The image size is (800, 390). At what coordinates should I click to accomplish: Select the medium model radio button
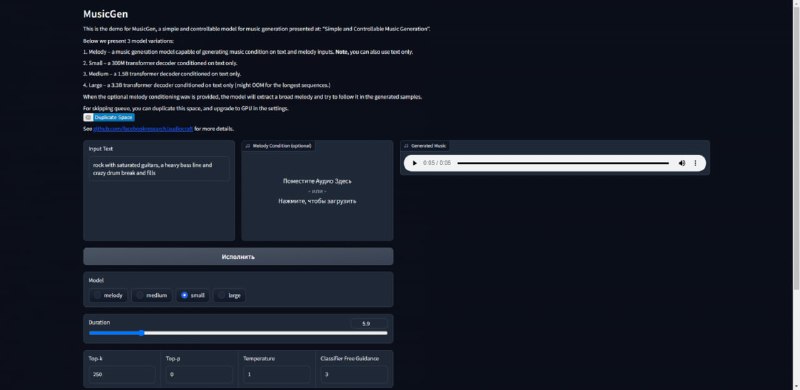139,295
